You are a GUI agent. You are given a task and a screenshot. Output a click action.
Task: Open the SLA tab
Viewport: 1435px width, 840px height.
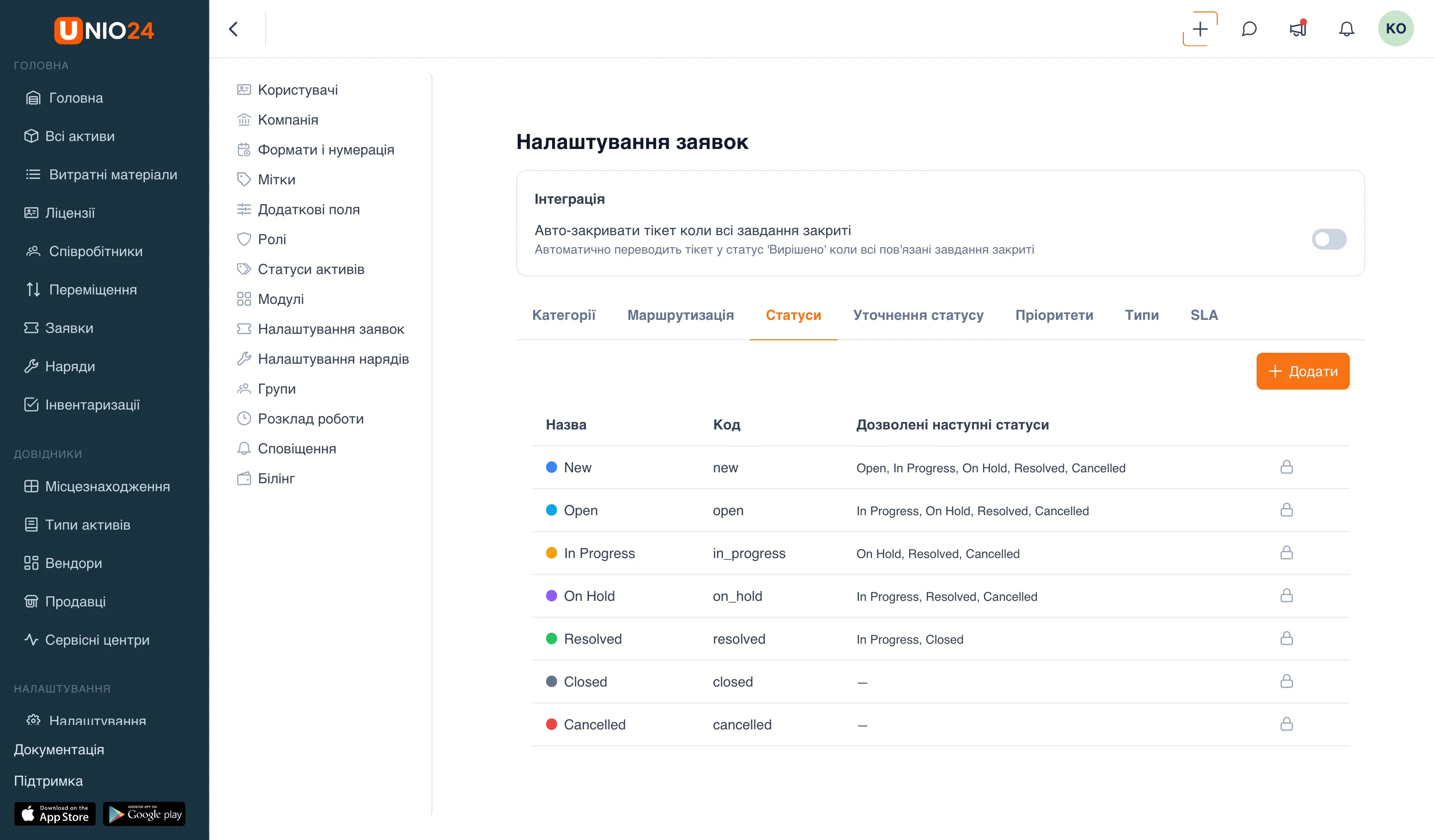tap(1204, 315)
